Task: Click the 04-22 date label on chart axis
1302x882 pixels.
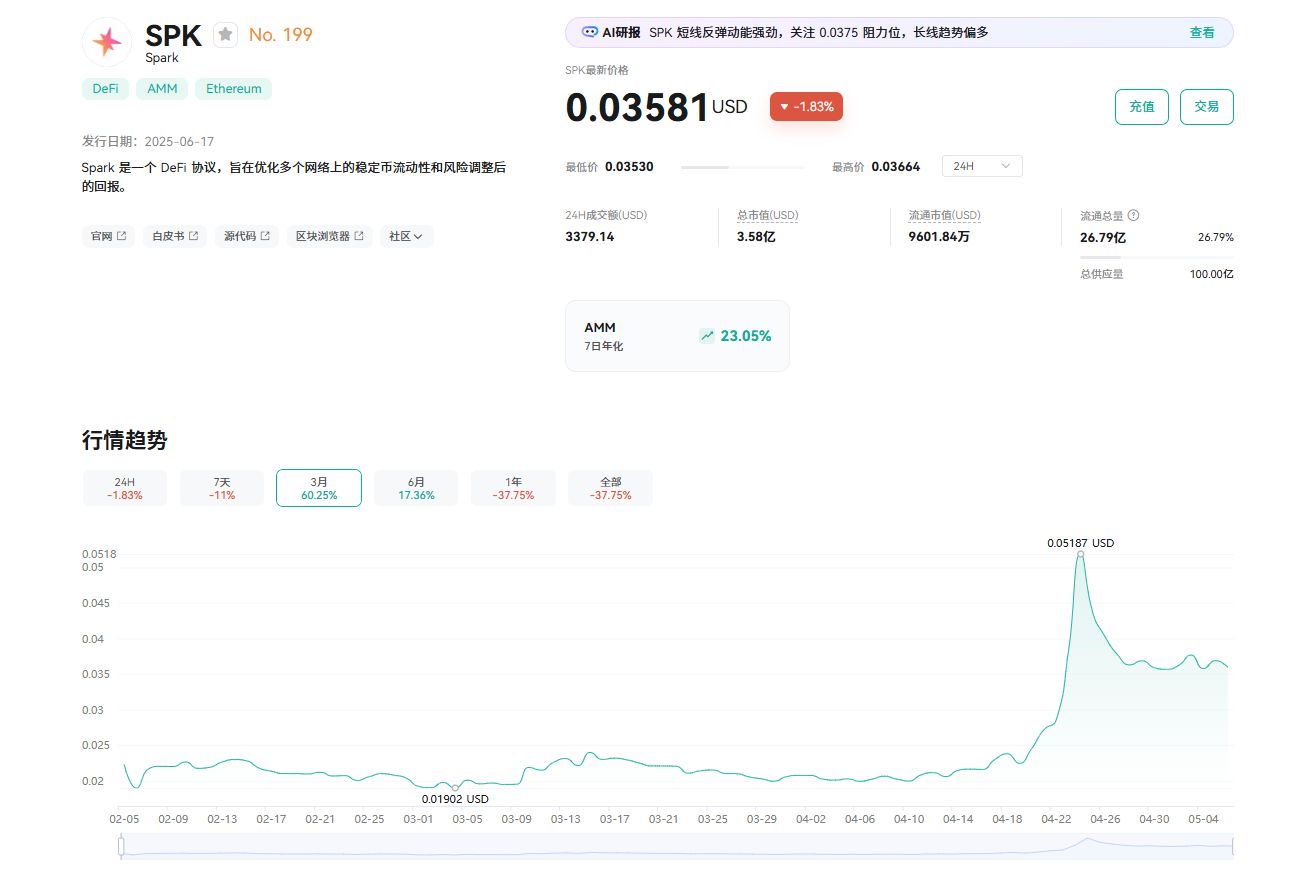Action: tap(1056, 819)
